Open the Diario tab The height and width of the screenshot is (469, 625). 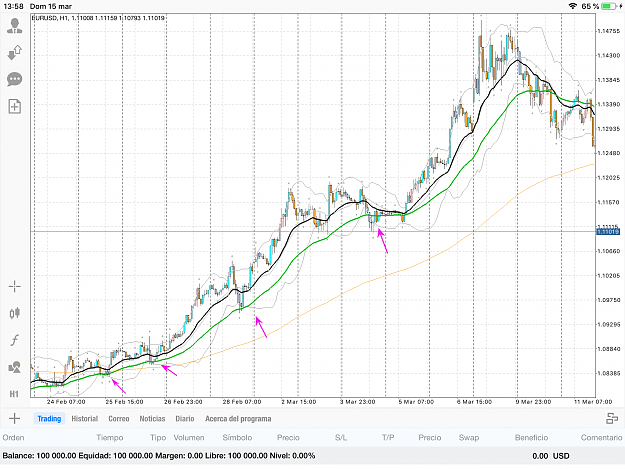(185, 419)
